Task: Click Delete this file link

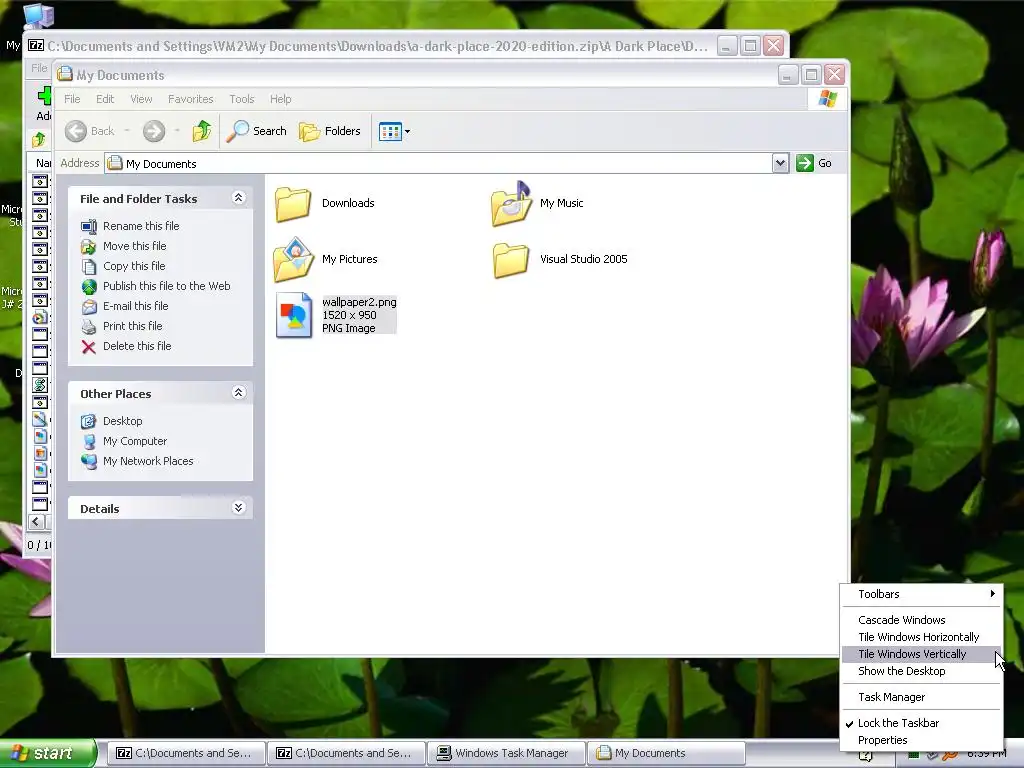Action: (137, 346)
